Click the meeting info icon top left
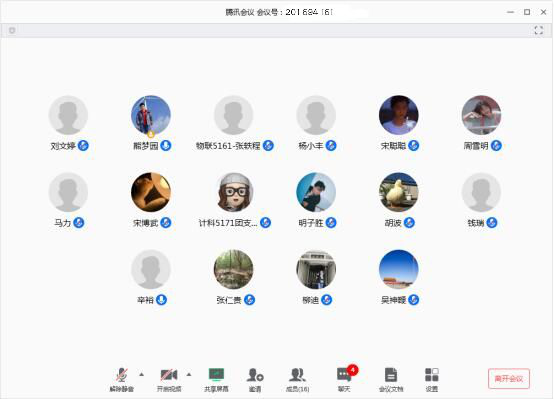The image size is (554, 399). pos(12,30)
